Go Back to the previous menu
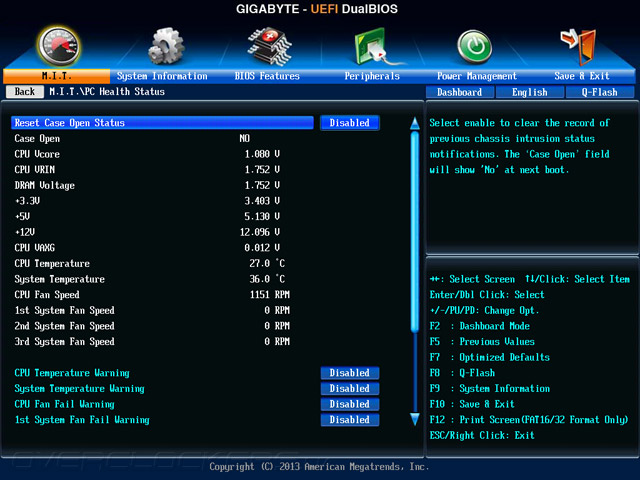This screenshot has width=640, height=480. (25, 91)
